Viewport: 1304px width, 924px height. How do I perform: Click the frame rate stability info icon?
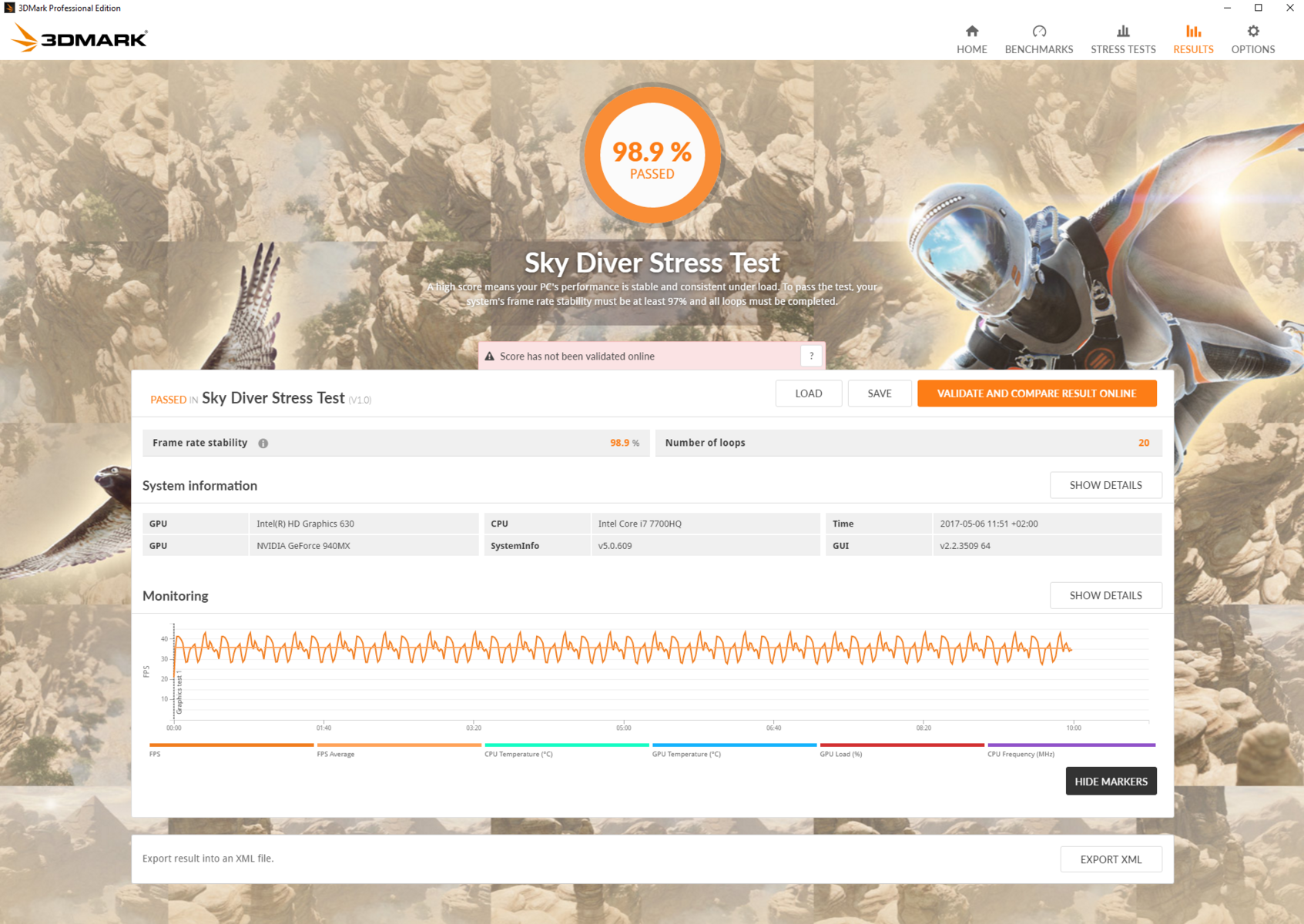[x=263, y=444]
